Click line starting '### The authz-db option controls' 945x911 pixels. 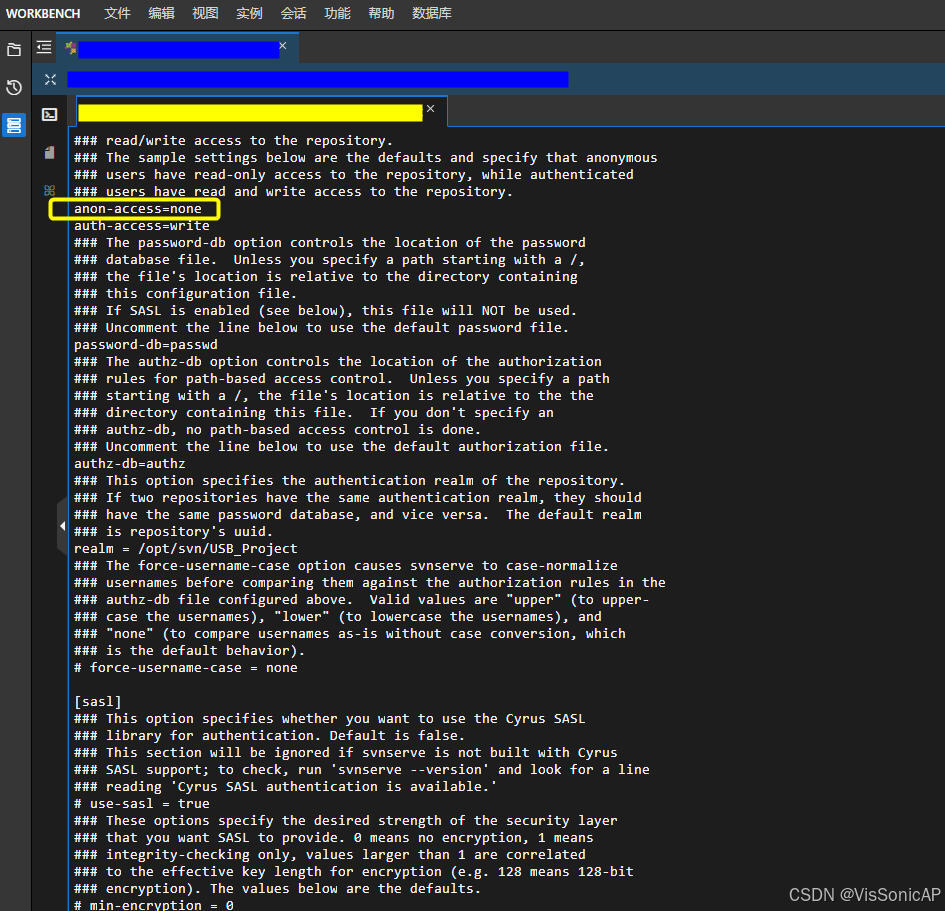coord(338,362)
